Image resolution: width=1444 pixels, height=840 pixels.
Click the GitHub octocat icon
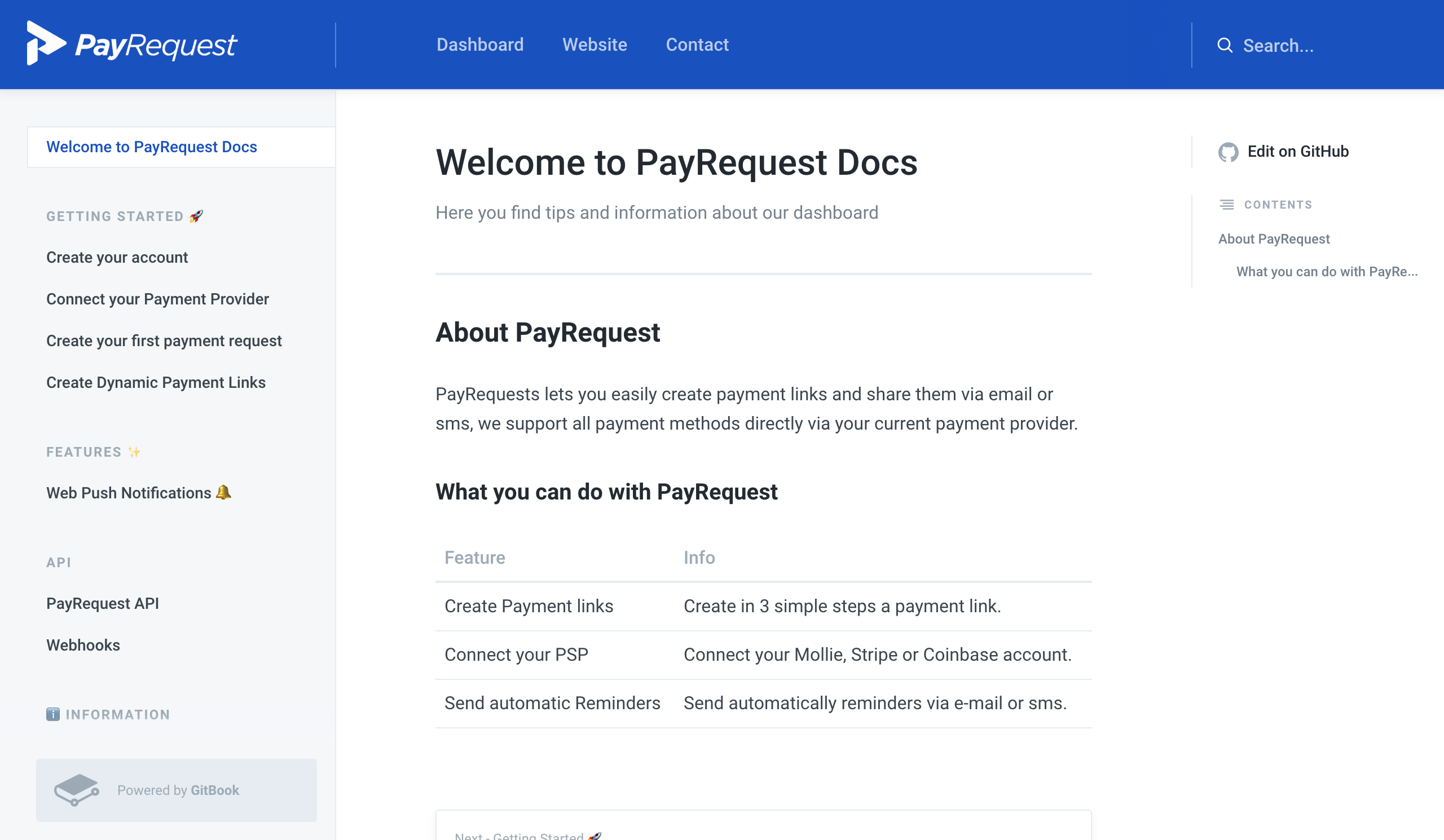[x=1228, y=152]
